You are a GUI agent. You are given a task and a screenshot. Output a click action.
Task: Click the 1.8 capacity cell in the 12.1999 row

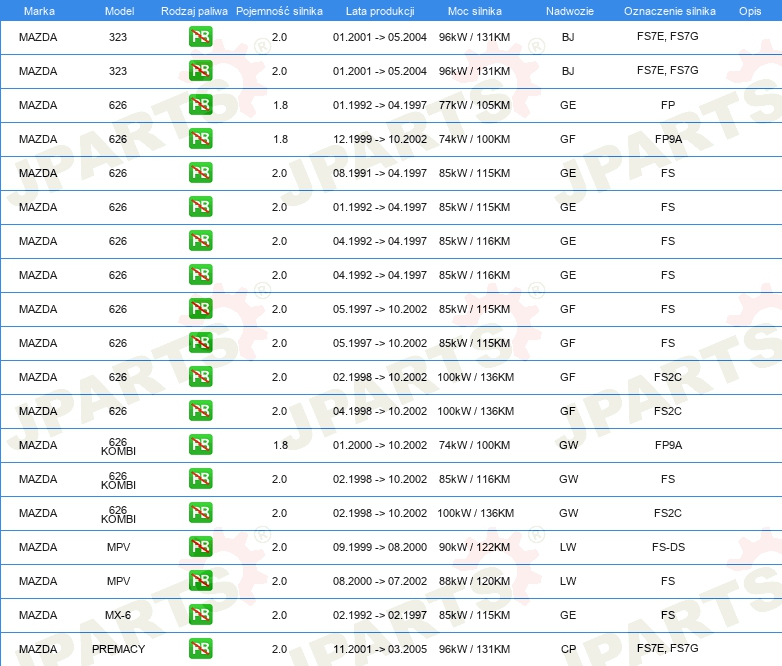click(280, 139)
